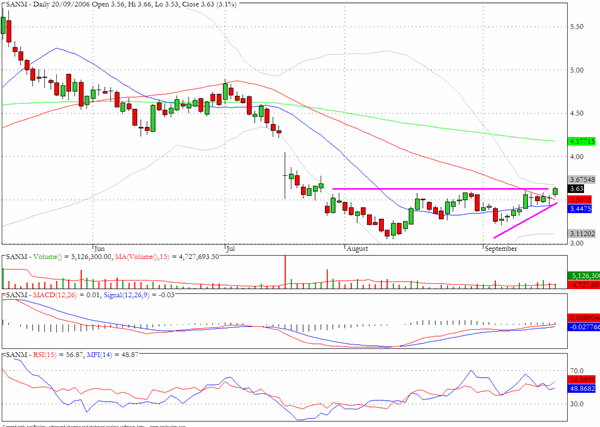The image size is (600, 427).
Task: Click the red 4,727,69 volume average tag
Action: tap(584, 285)
